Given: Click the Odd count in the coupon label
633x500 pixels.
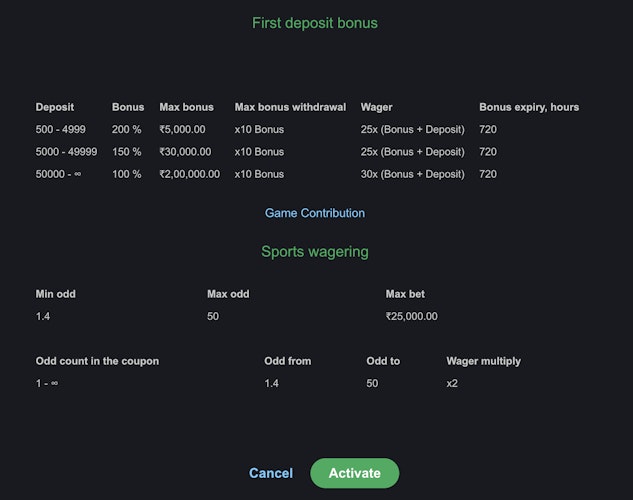Looking at the screenshot, I should (x=97, y=361).
